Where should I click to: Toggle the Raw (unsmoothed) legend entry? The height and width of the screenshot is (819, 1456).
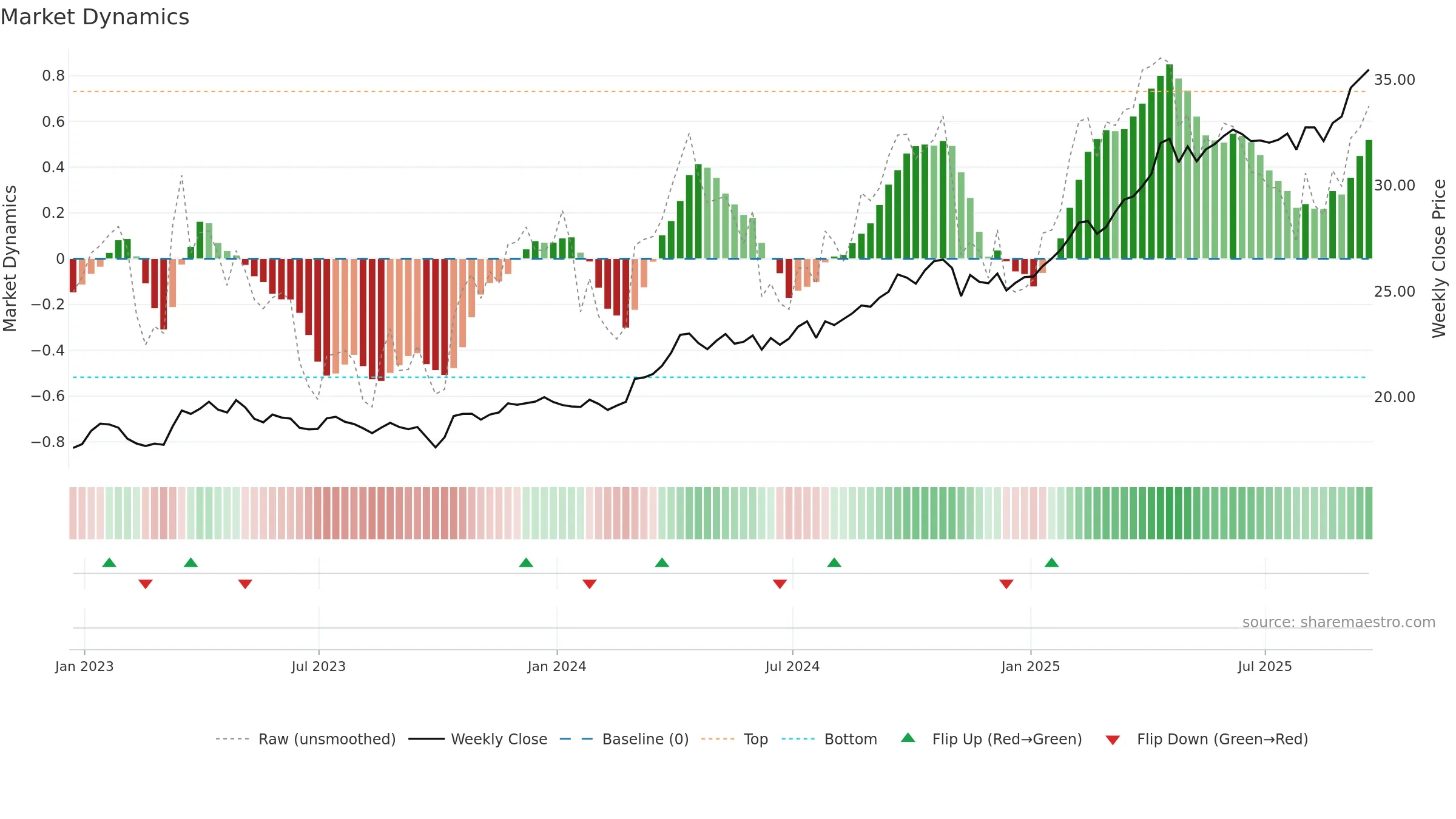[305, 739]
